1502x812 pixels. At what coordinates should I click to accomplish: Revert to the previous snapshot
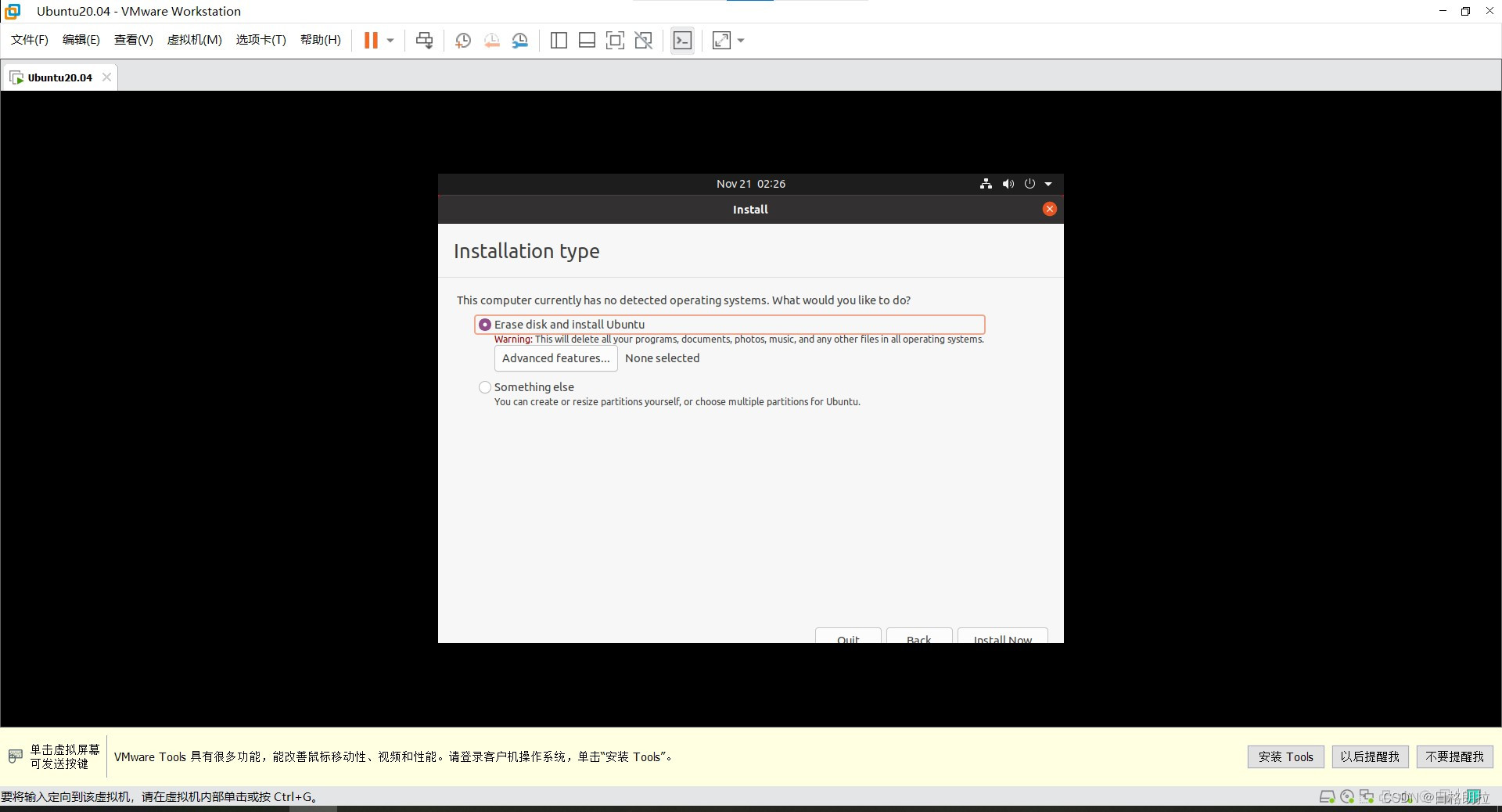click(x=492, y=41)
